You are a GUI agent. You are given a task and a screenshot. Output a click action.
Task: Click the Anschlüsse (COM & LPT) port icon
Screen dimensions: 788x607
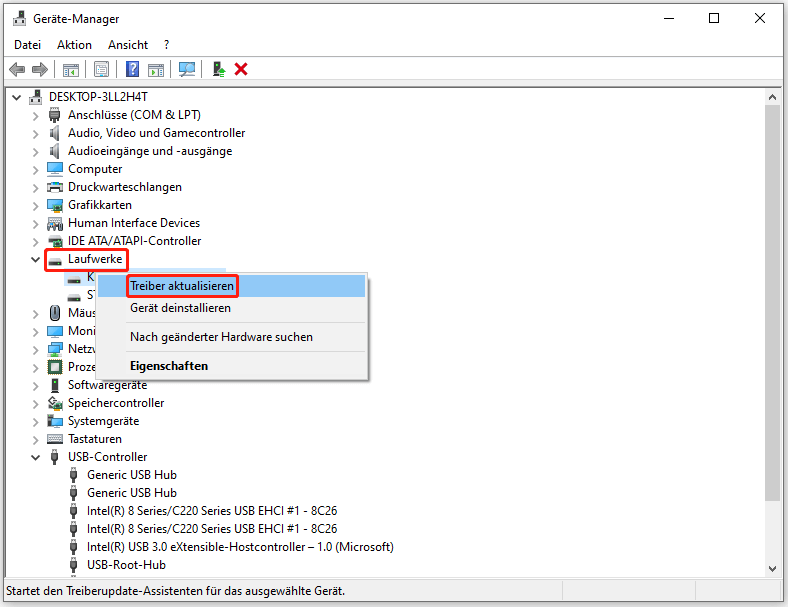[55, 115]
